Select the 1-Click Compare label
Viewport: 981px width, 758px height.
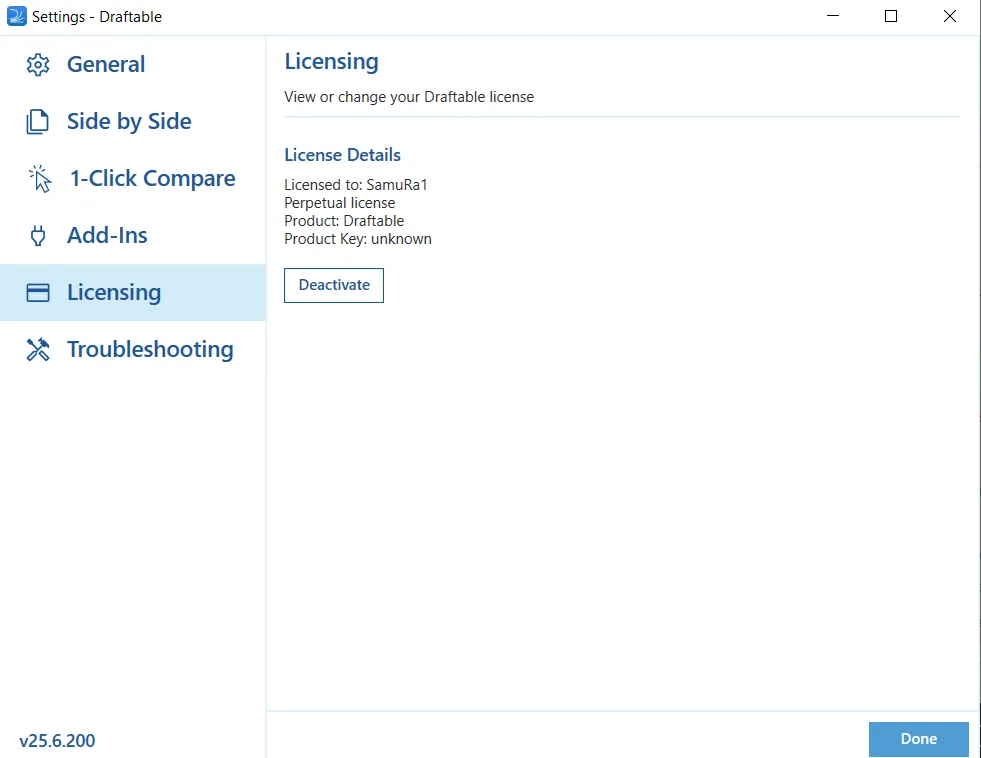(153, 178)
